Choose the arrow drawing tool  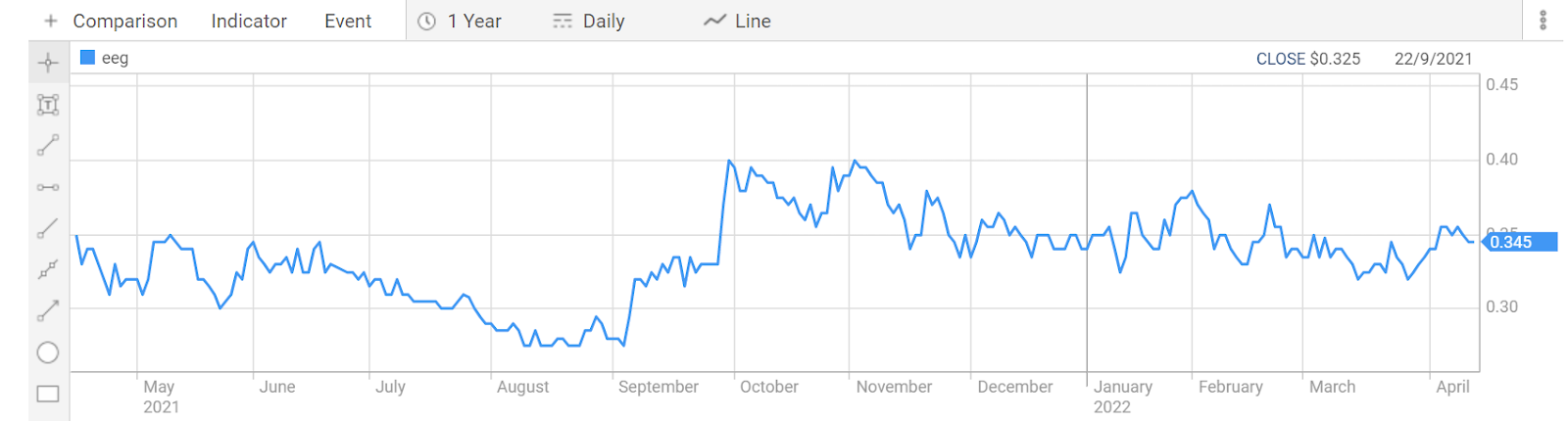(x=48, y=311)
